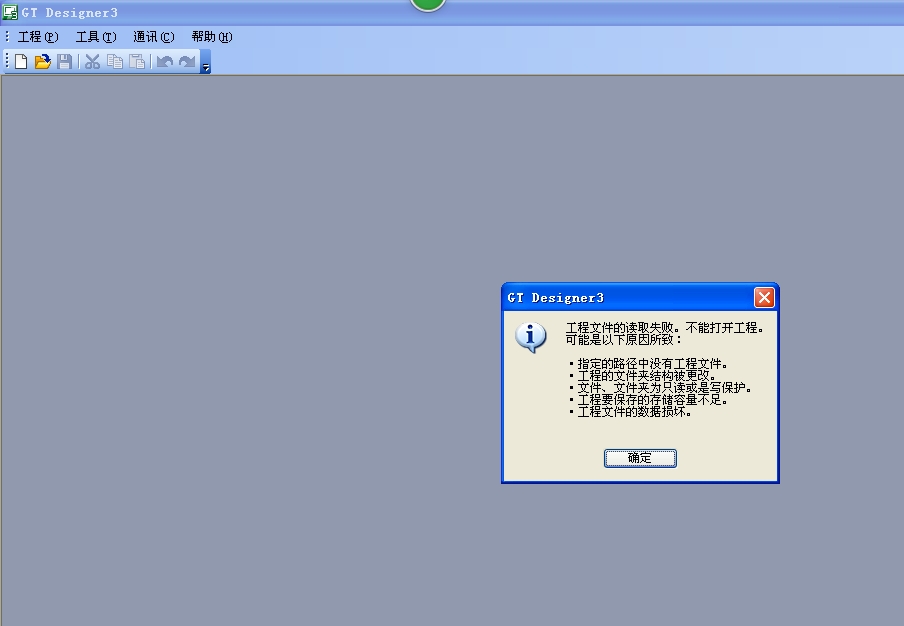Confirm the error with the 确定 button
The height and width of the screenshot is (626, 904).
(x=640, y=458)
